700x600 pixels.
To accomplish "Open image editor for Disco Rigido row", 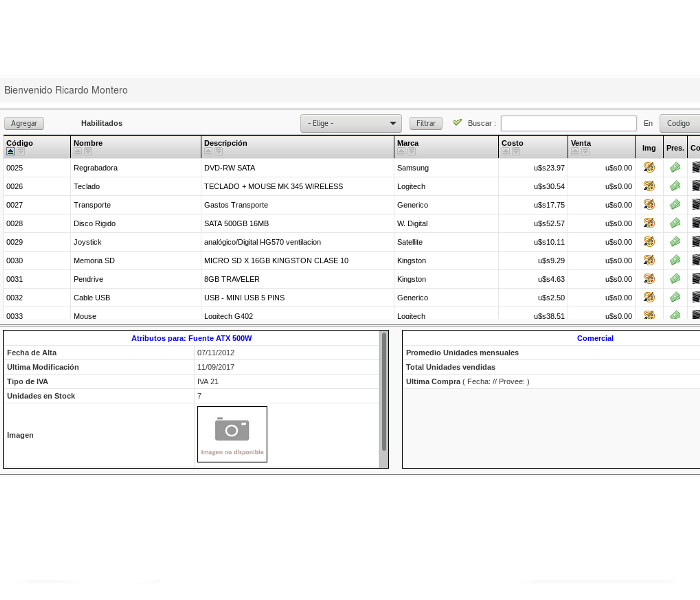I will tap(649, 223).
